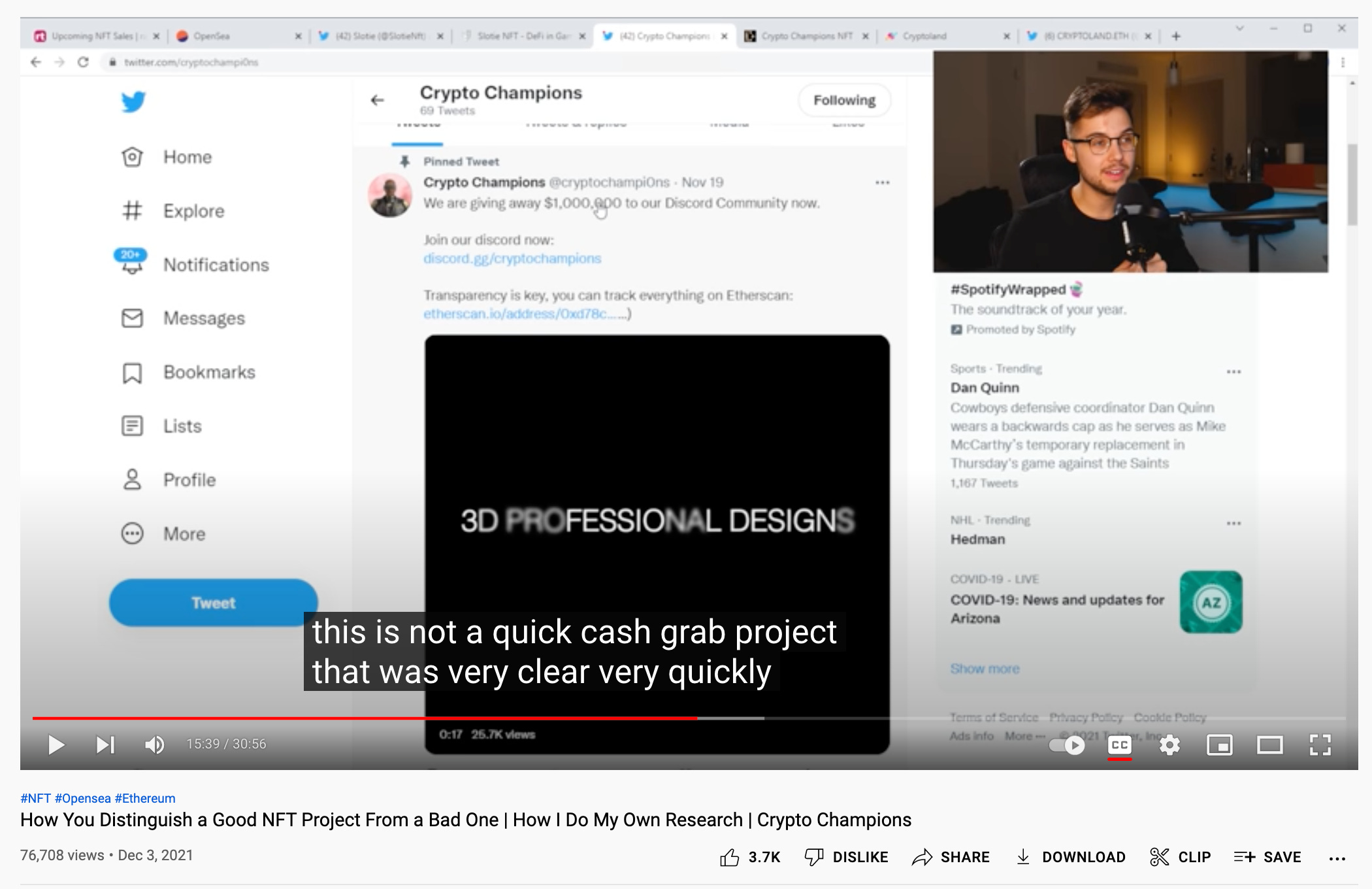Download the video
The image size is (1372, 889).
point(1071,857)
